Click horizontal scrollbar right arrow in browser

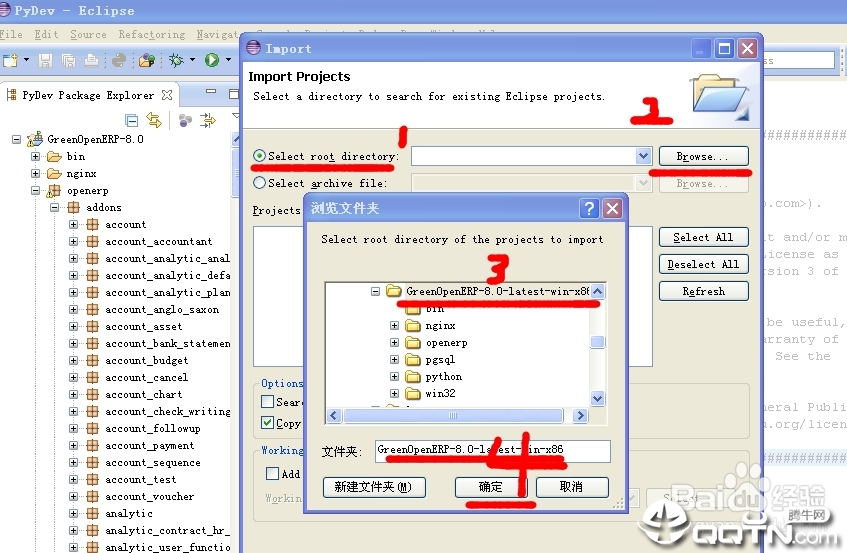(580, 415)
